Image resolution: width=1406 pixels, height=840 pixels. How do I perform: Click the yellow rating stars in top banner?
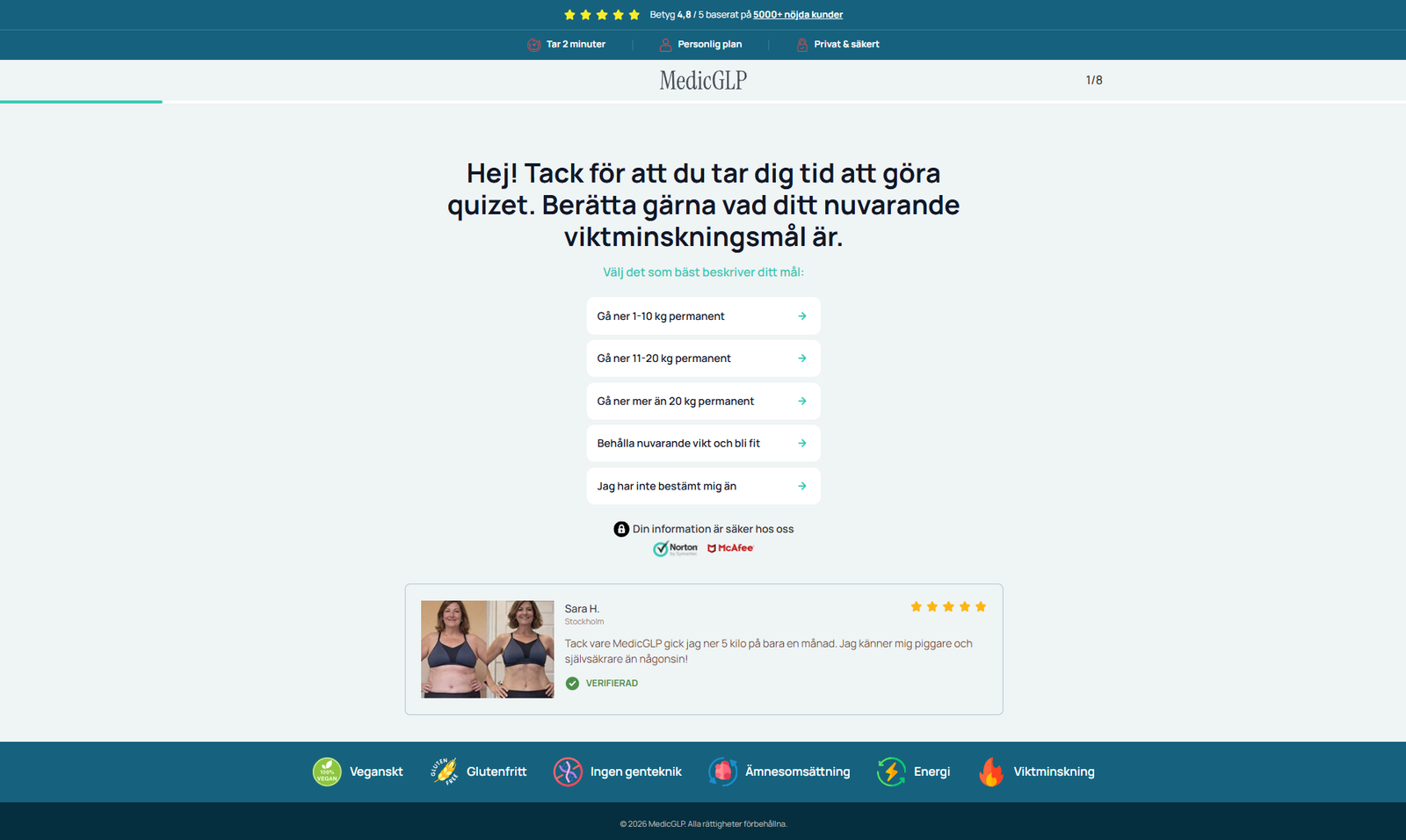click(602, 15)
